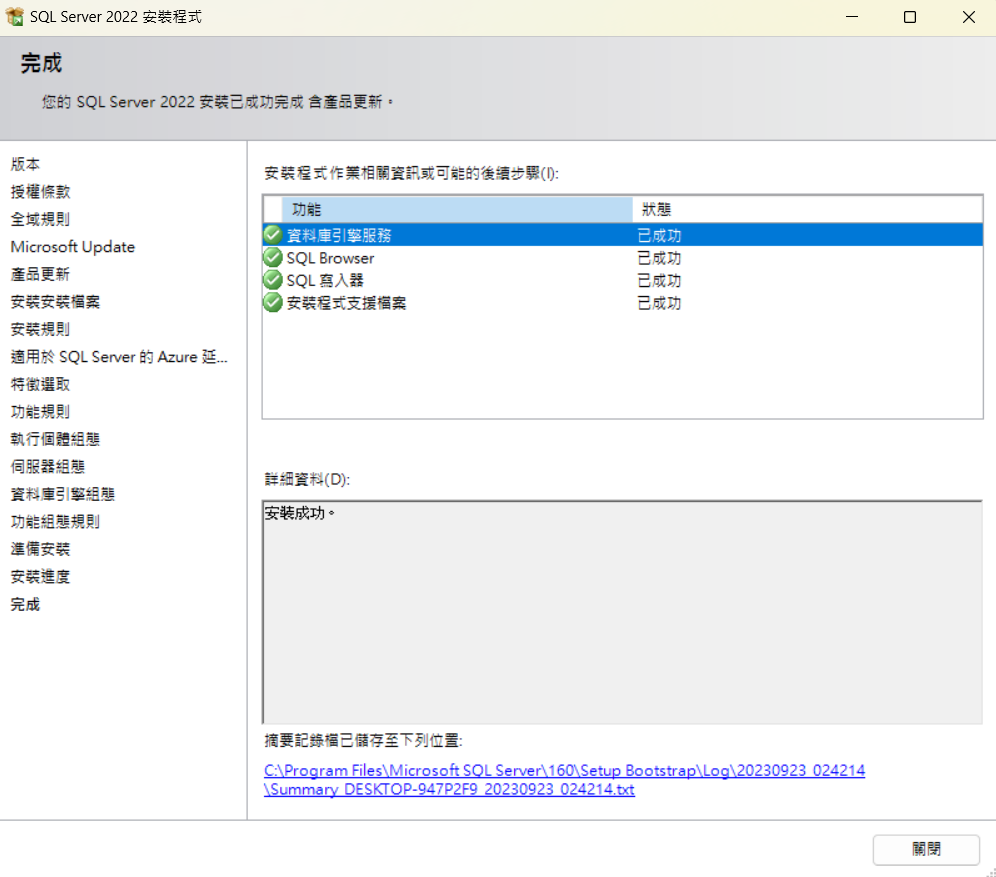Close window with the title bar X
Screen dimensions: 996x877
[x=968, y=17]
